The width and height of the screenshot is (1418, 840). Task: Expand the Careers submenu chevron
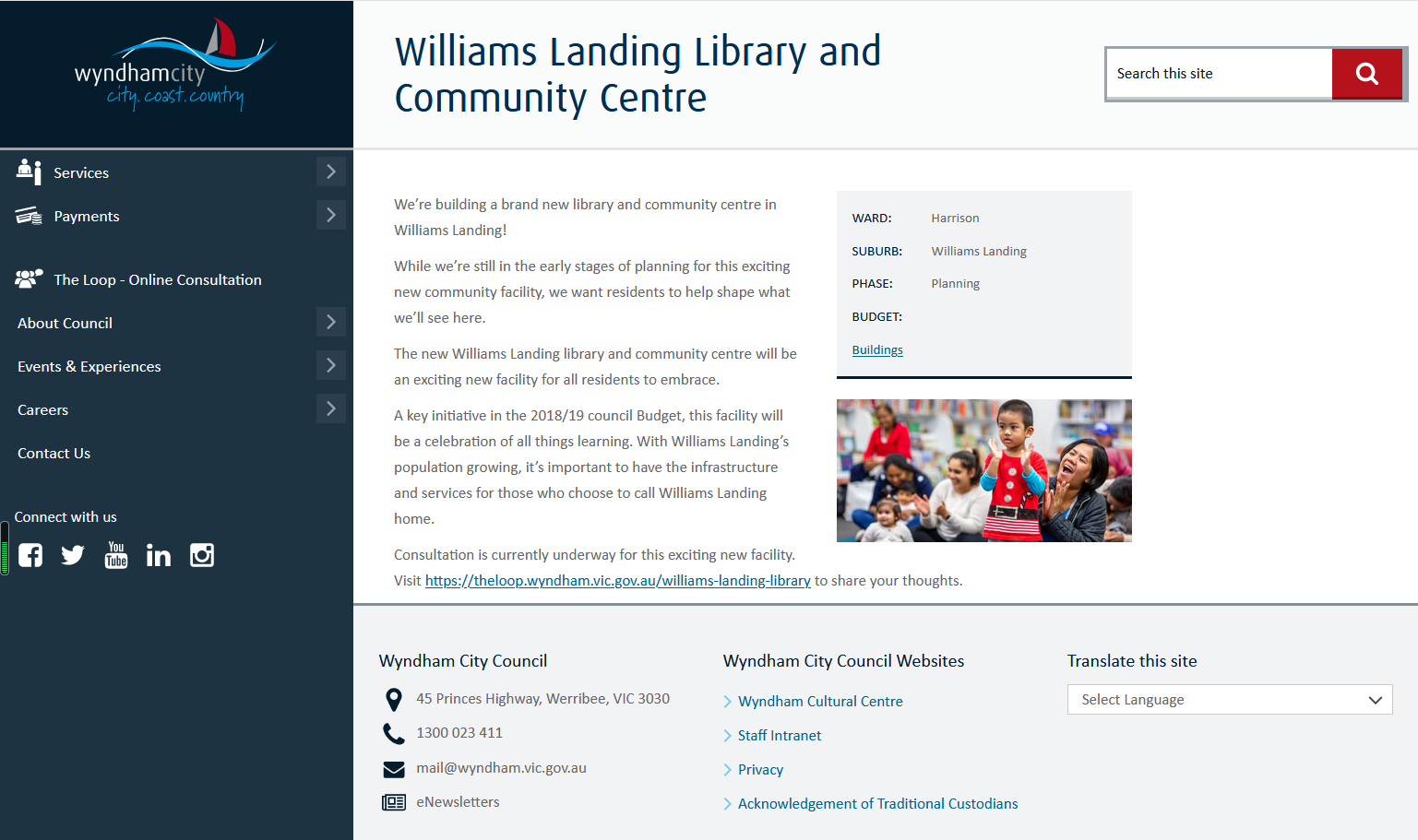click(x=331, y=408)
